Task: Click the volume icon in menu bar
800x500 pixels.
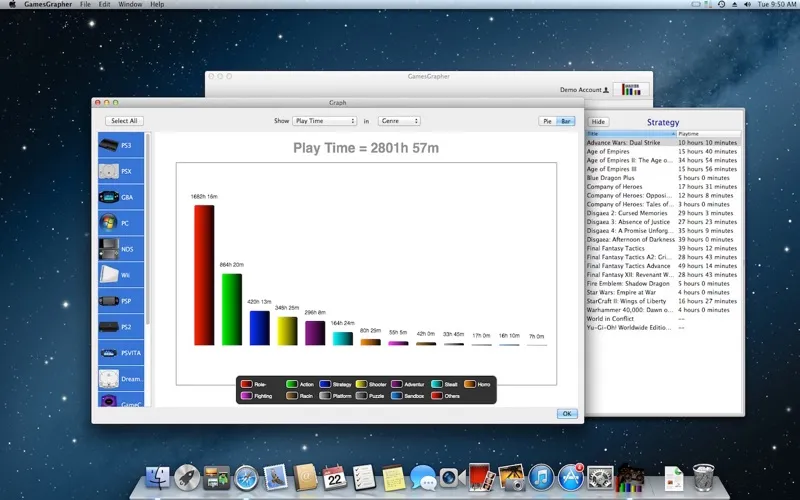Action: tap(747, 4)
